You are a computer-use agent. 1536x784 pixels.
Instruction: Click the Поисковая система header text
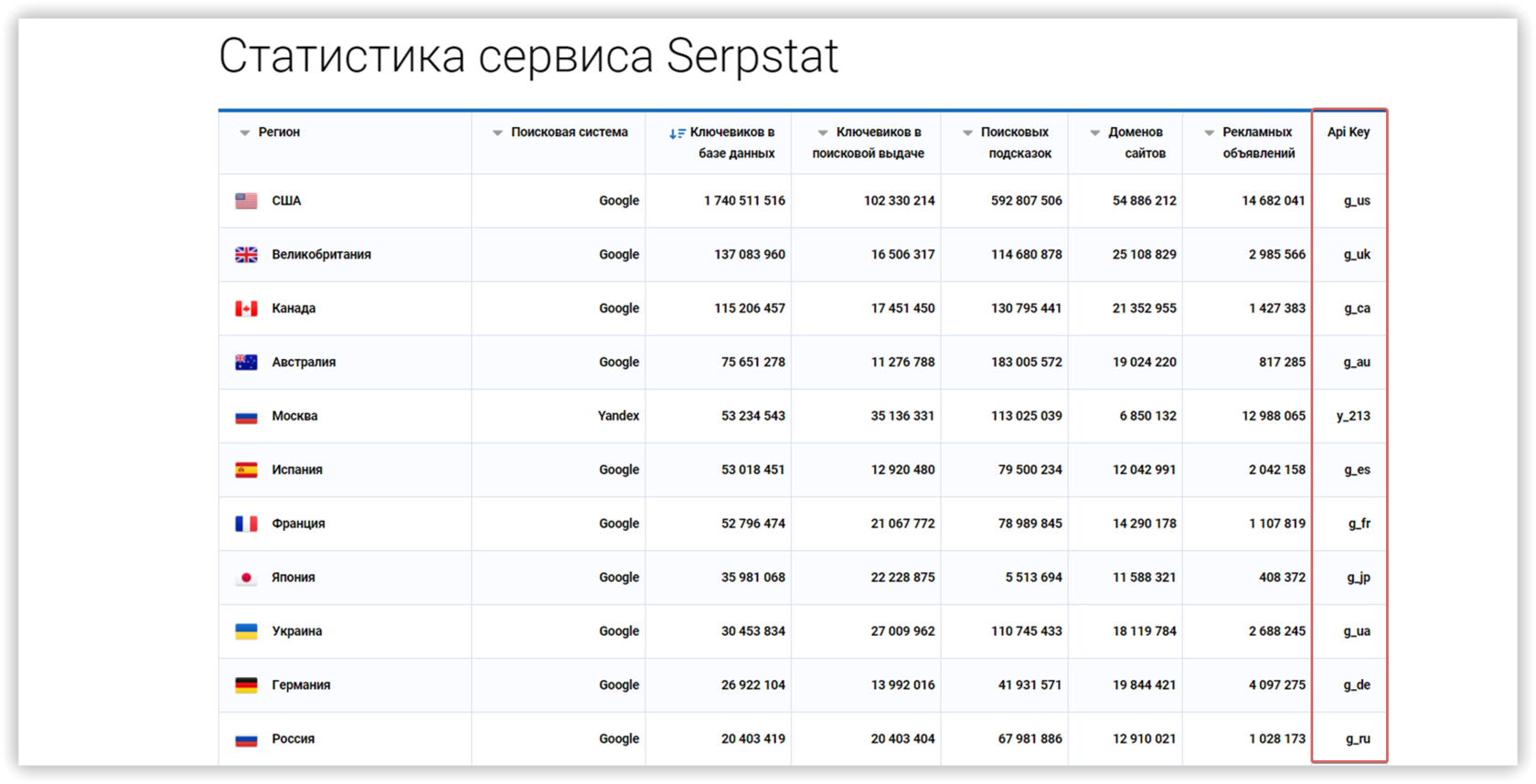click(x=570, y=132)
